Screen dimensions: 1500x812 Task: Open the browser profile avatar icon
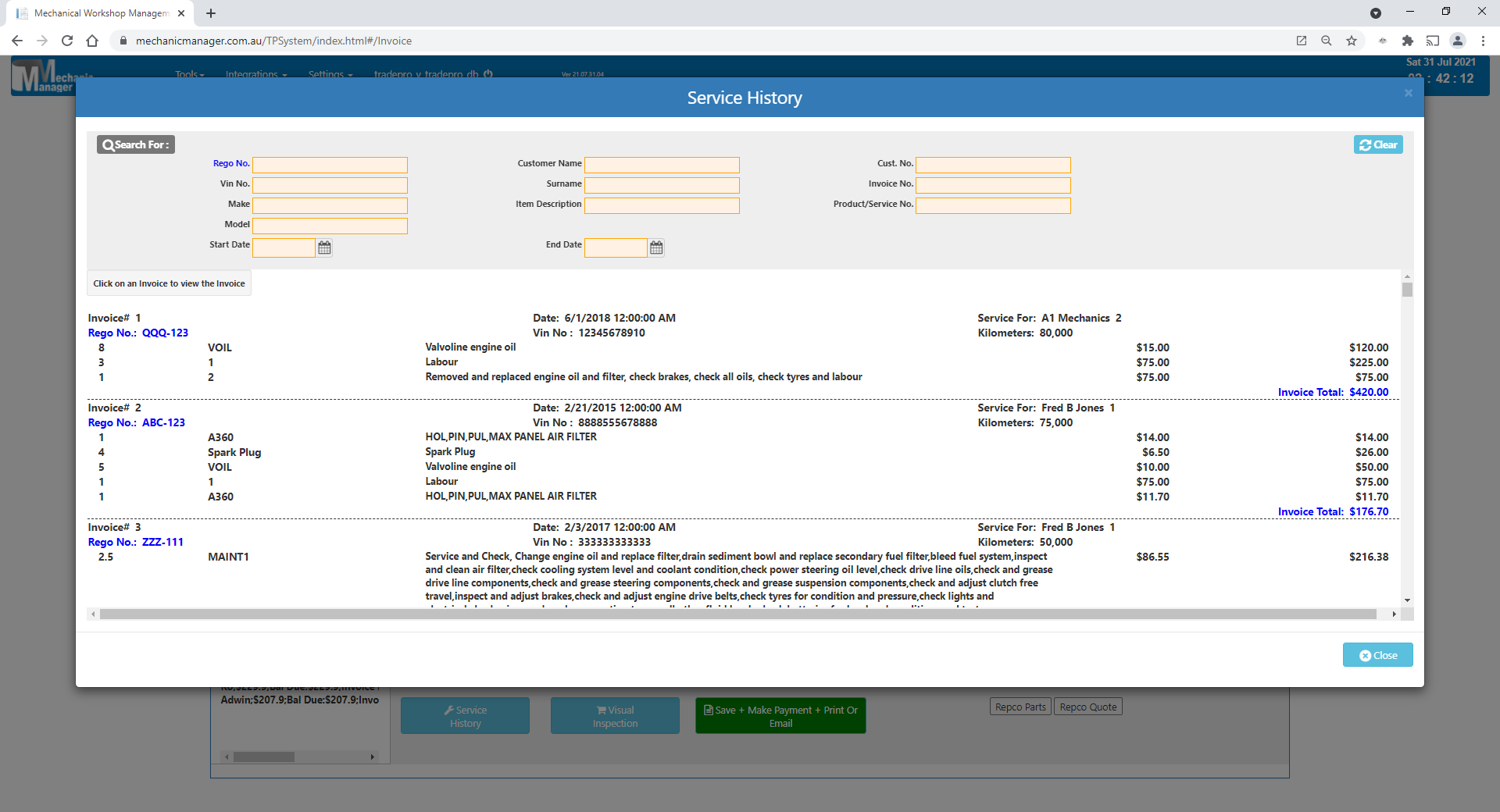pos(1458,41)
